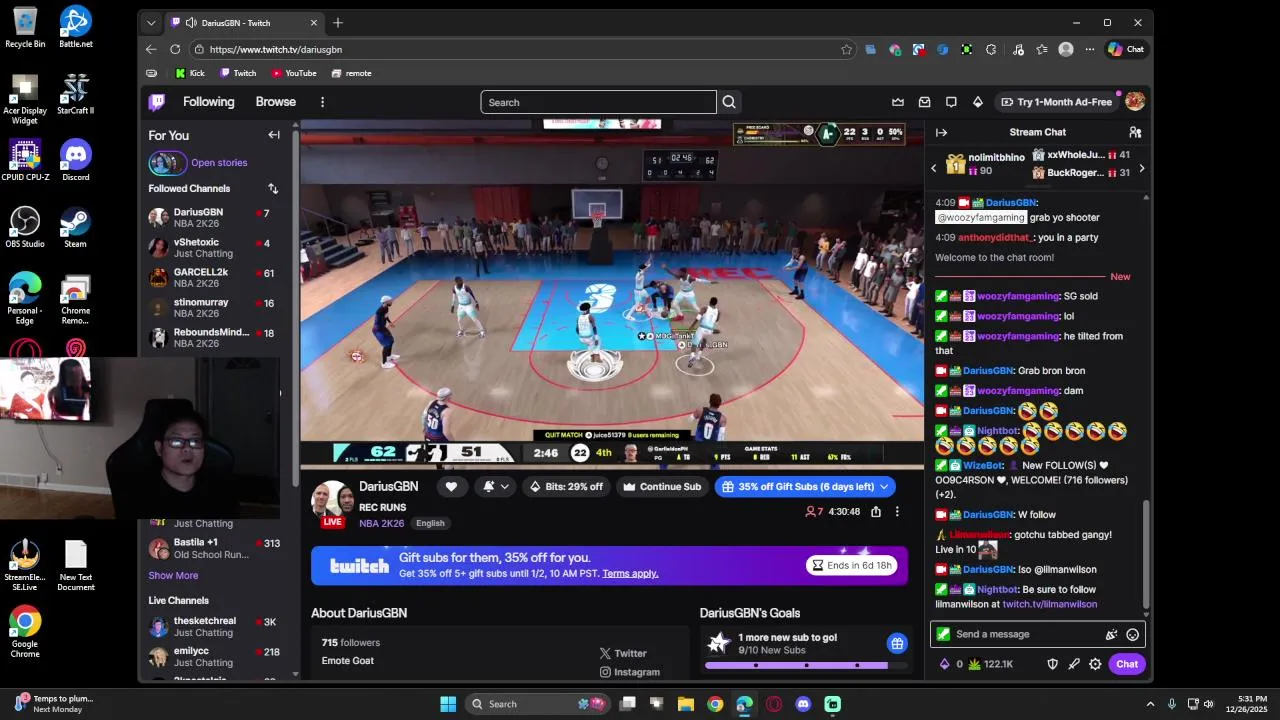Image resolution: width=1280 pixels, height=720 pixels.
Task: Open the stream three-dot options menu
Action: tap(897, 512)
